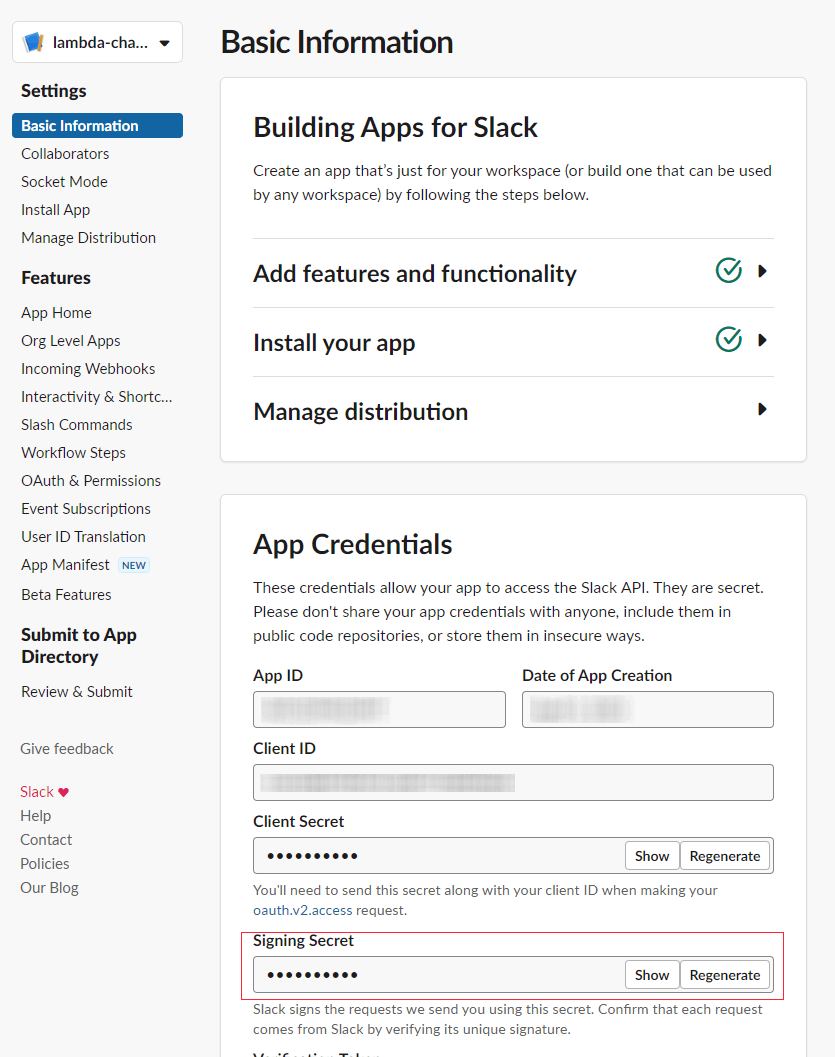Click the Building Apps for Slack heading
Viewport: 835px width, 1057px height.
pos(396,127)
